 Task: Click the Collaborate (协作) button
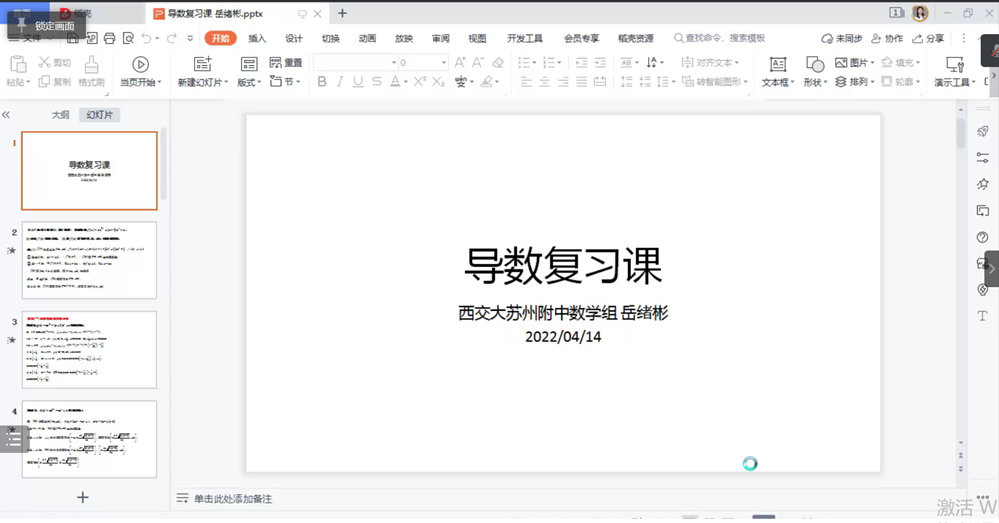pos(887,39)
